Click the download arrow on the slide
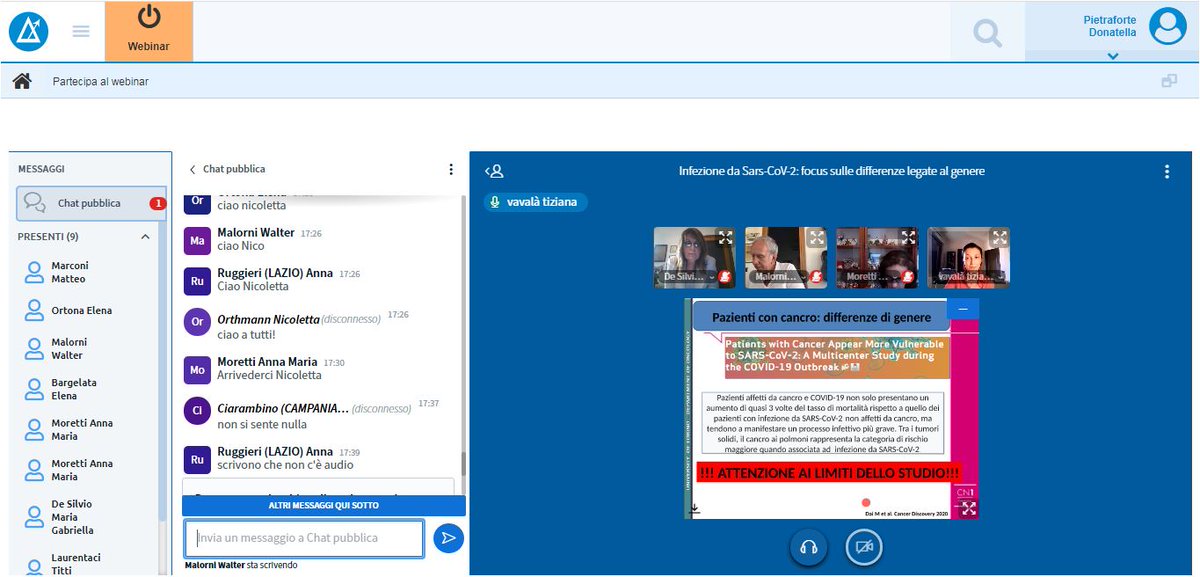1200x577 pixels. 695,508
